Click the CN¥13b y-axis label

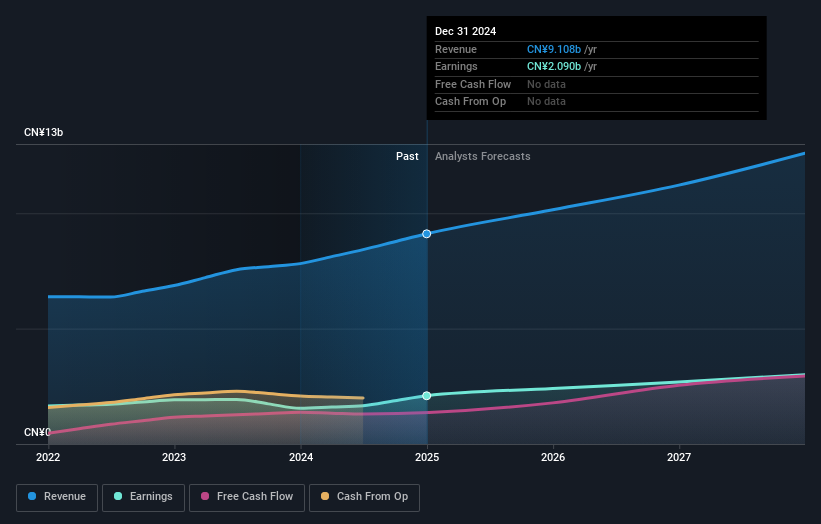coord(43,132)
